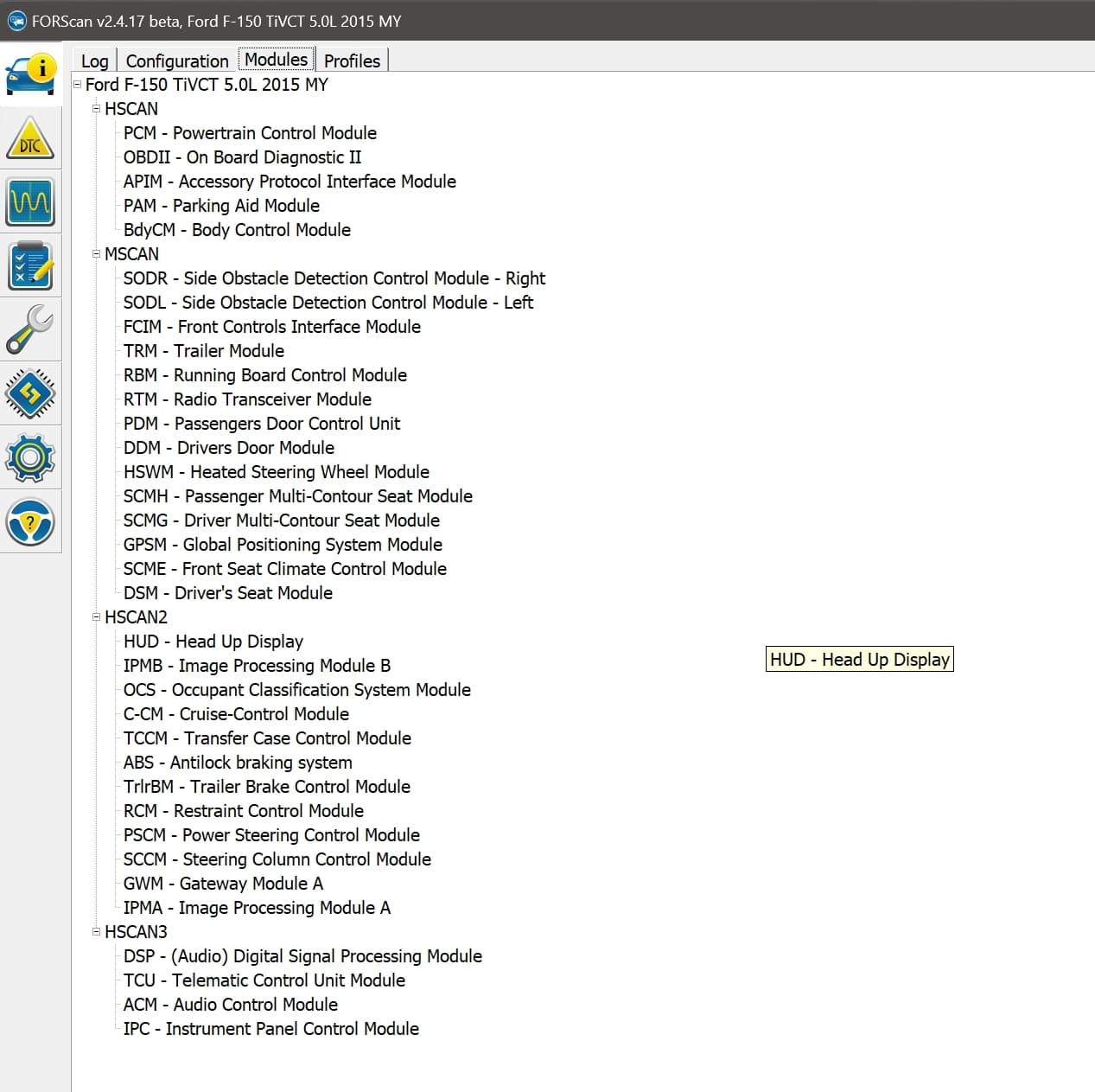Select RBM - Running Board Control Module

[265, 375]
